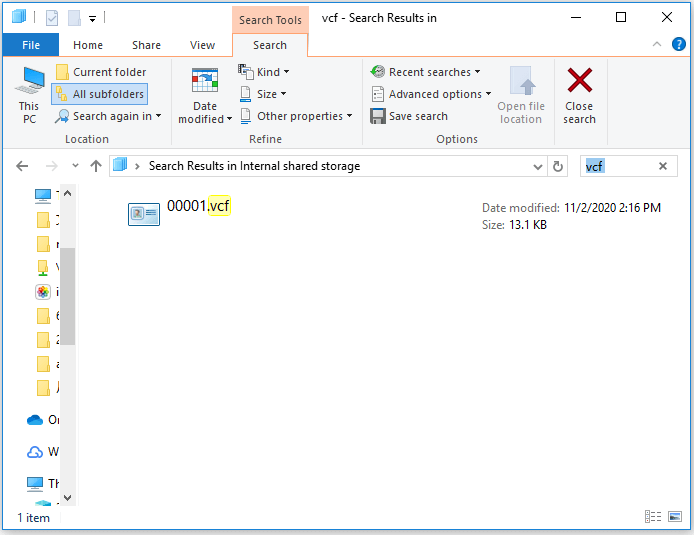The image size is (694, 535).
Task: Select All subfolders search scope
Action: [x=99, y=94]
